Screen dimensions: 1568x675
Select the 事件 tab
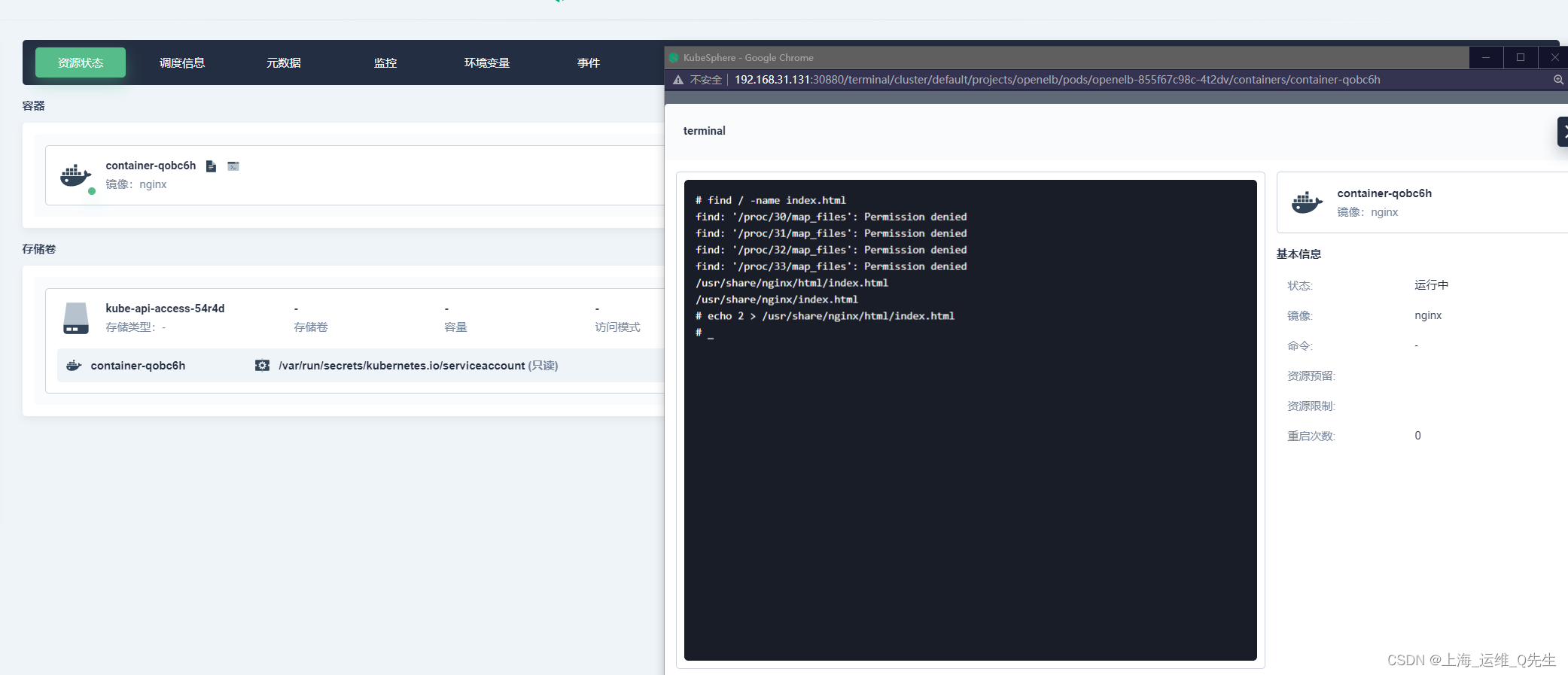589,62
